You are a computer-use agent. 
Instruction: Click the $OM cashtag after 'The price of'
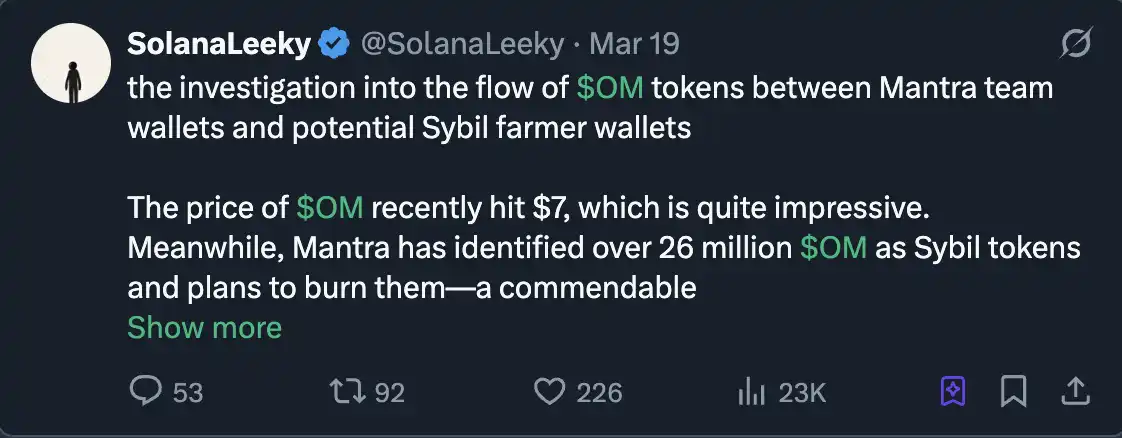point(330,208)
